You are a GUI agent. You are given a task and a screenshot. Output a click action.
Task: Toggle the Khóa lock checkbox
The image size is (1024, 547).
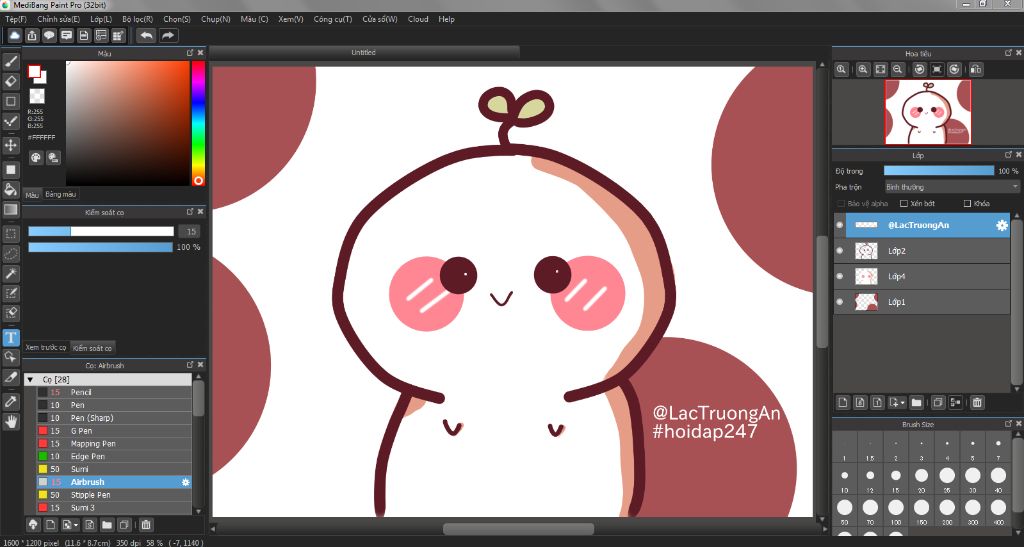tap(967, 204)
